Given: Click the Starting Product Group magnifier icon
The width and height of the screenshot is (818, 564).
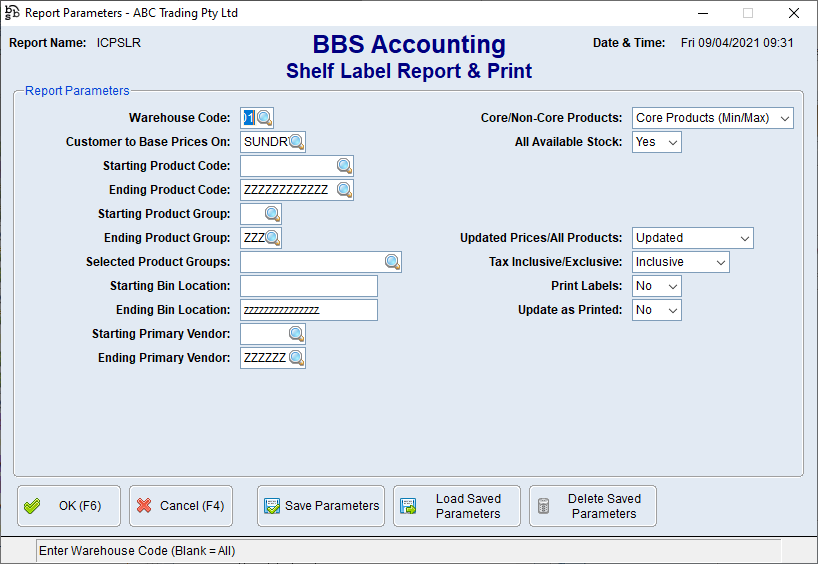Looking at the screenshot, I should [272, 214].
